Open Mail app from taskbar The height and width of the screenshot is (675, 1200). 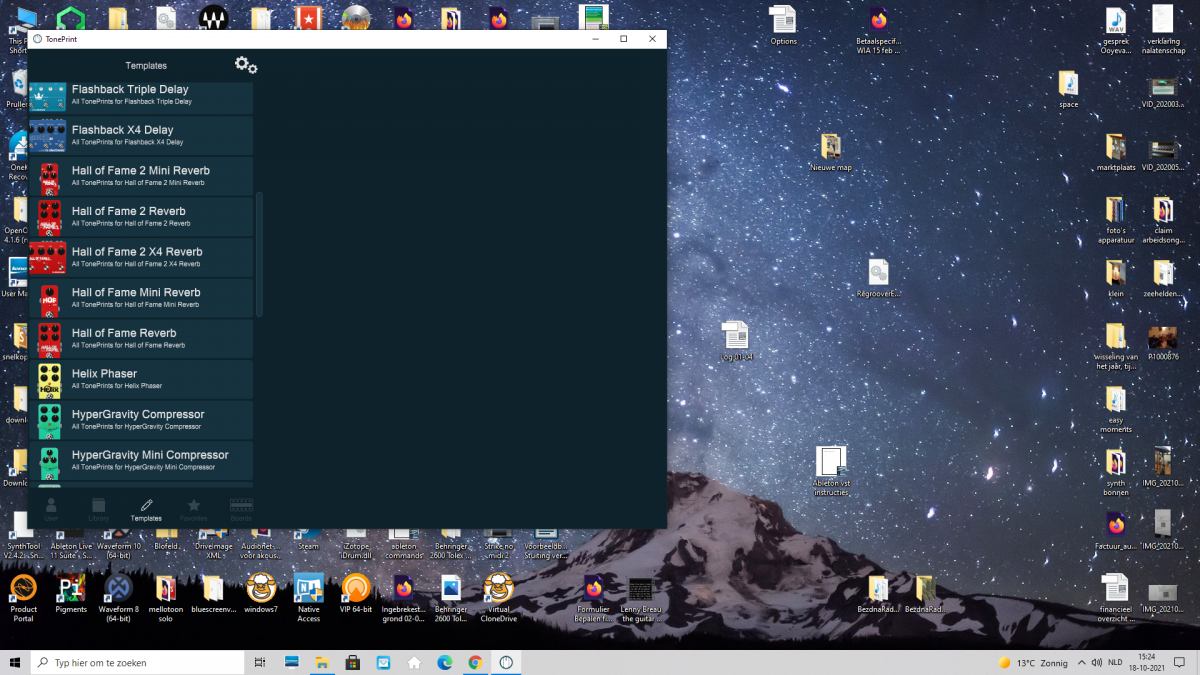coord(384,662)
